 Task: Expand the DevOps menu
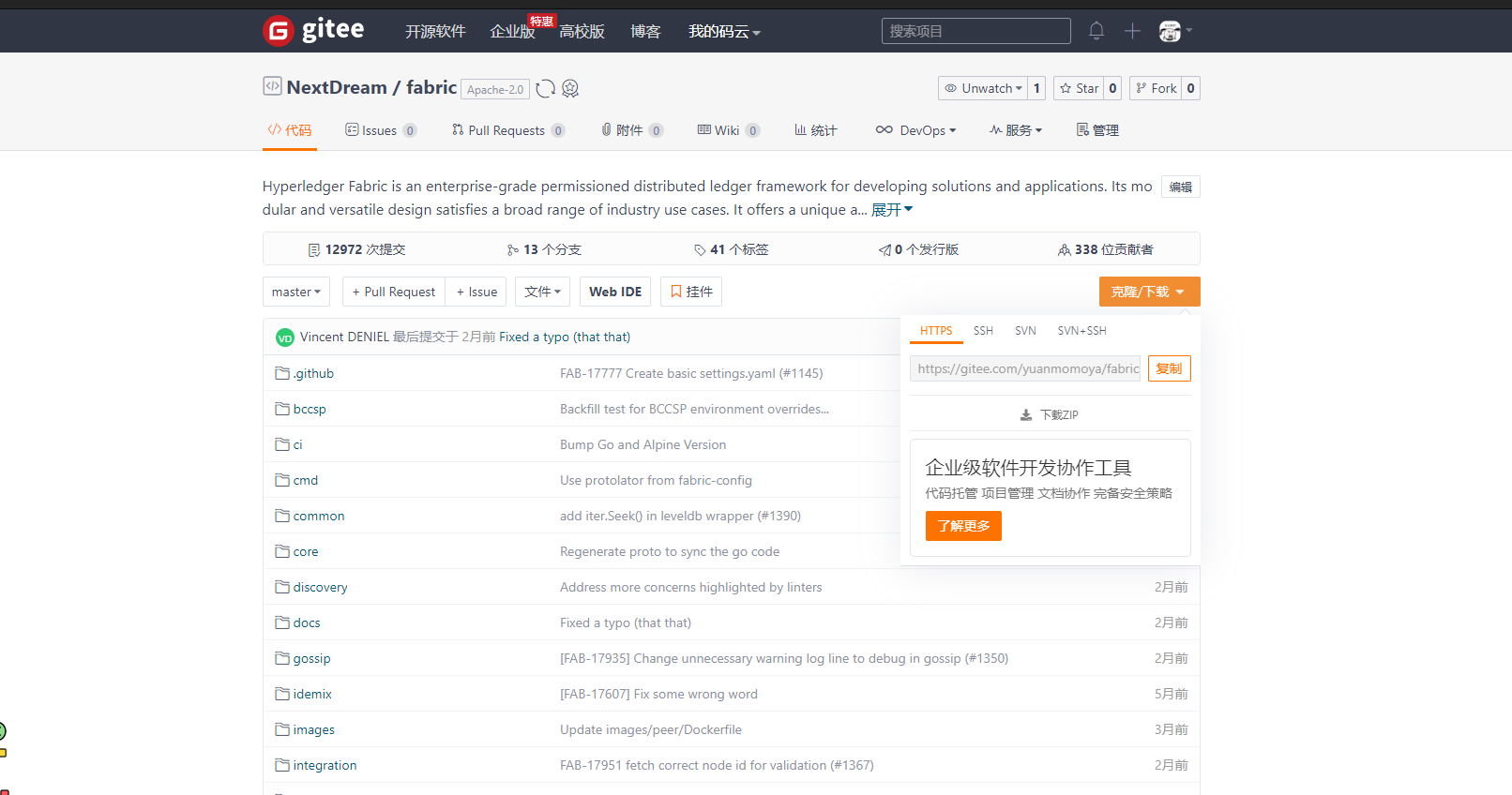(x=915, y=130)
